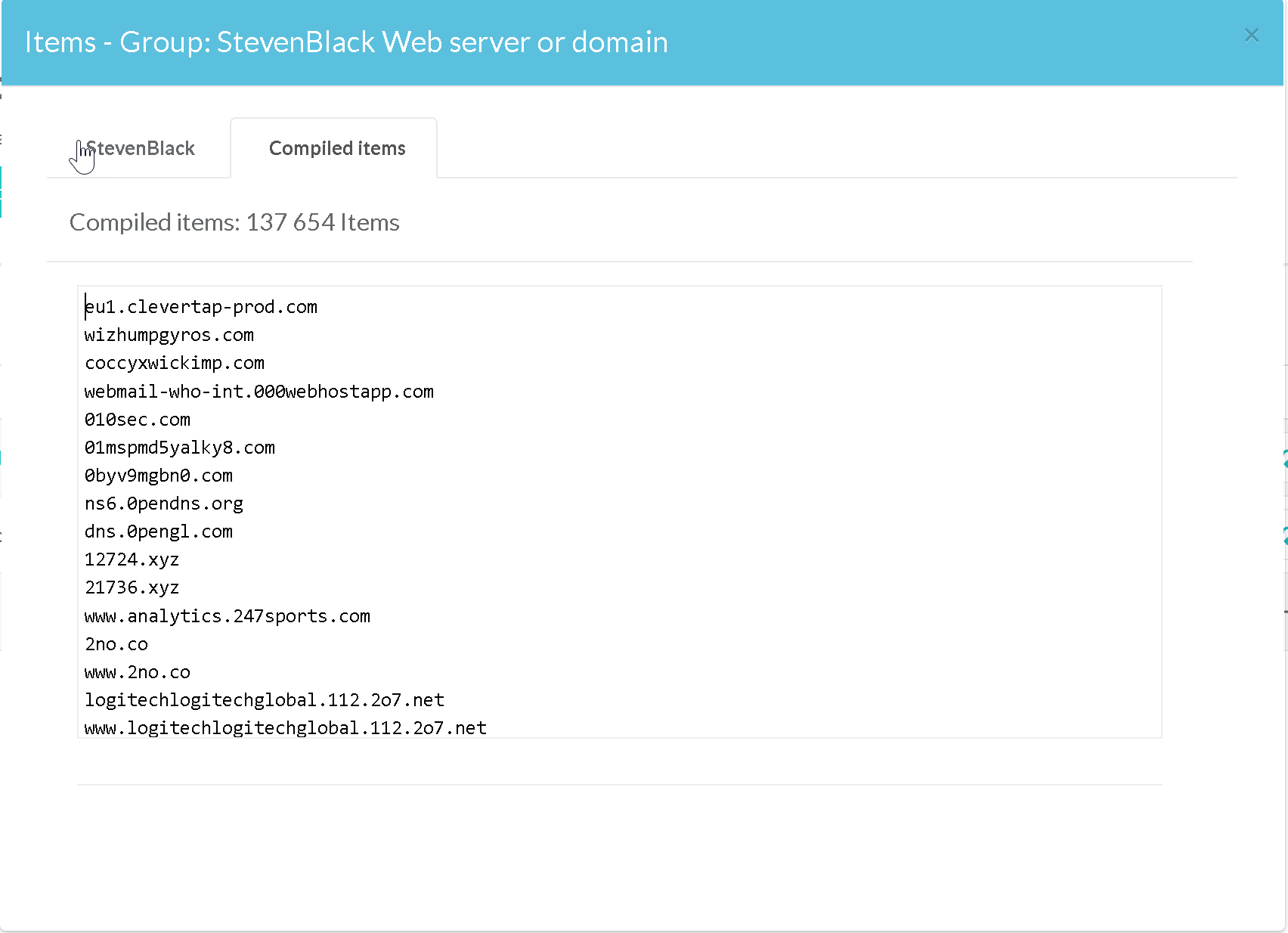Click the ns6.0pendns.org entry

[x=164, y=504]
